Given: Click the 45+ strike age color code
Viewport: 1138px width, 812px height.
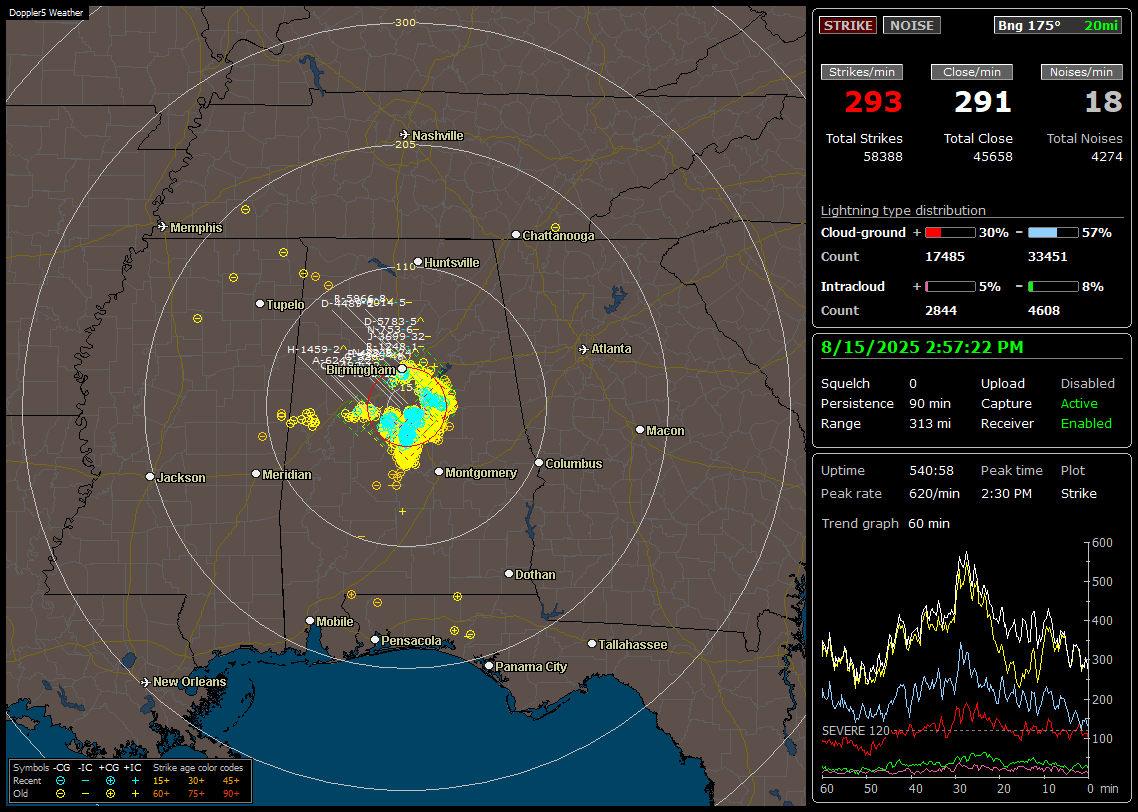Looking at the screenshot, I should (x=231, y=781).
